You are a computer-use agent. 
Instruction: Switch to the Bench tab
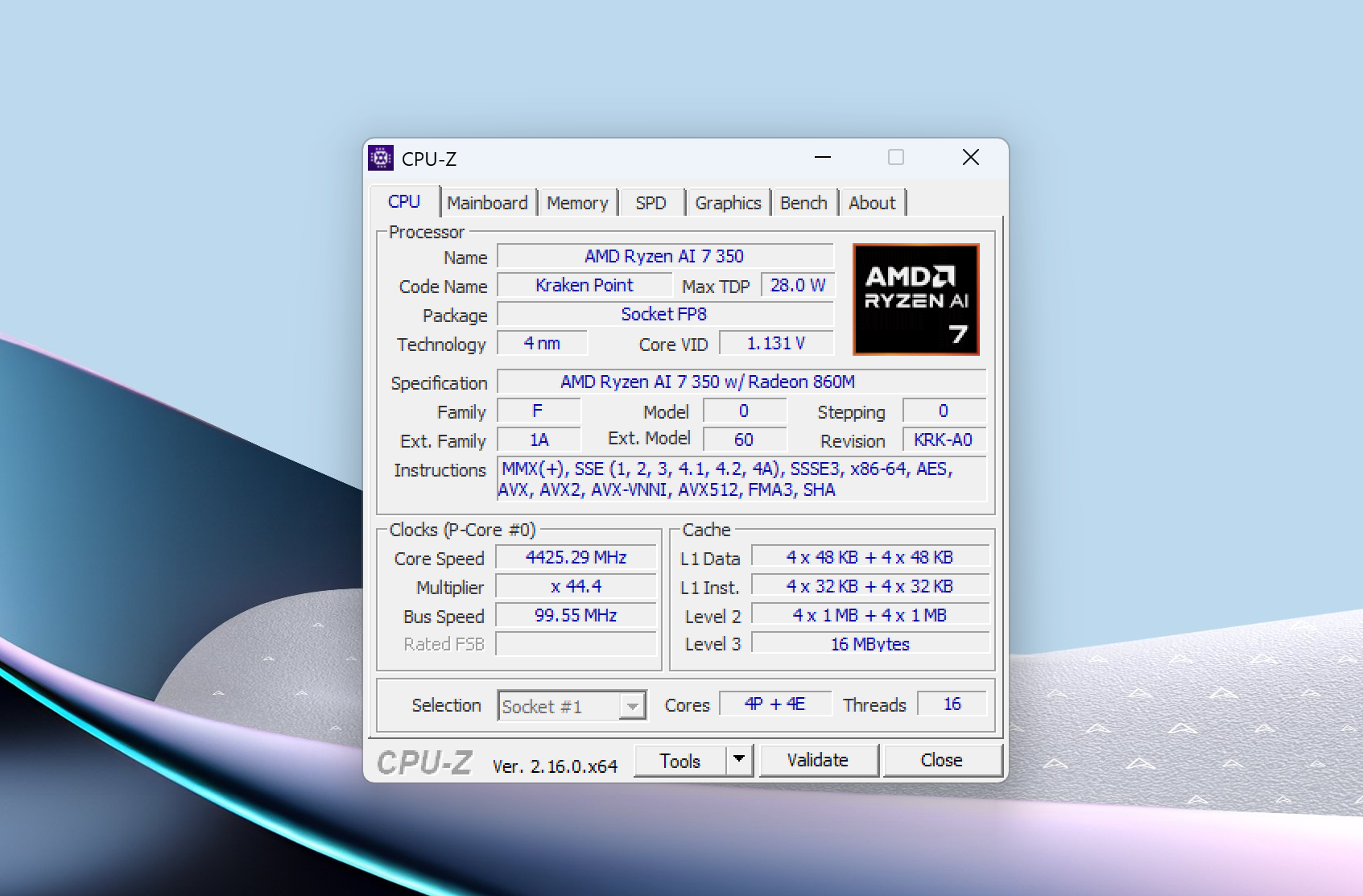pos(803,203)
